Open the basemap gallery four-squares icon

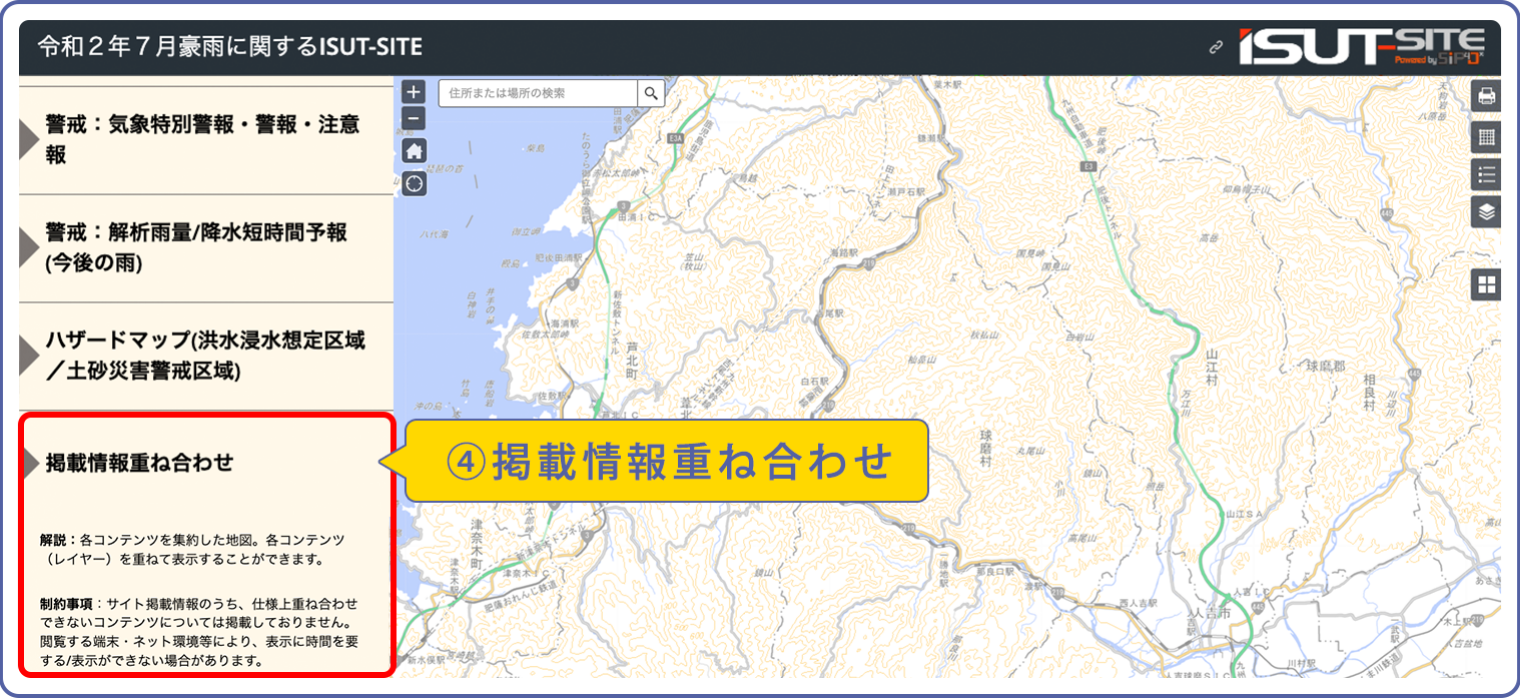[x=1486, y=285]
